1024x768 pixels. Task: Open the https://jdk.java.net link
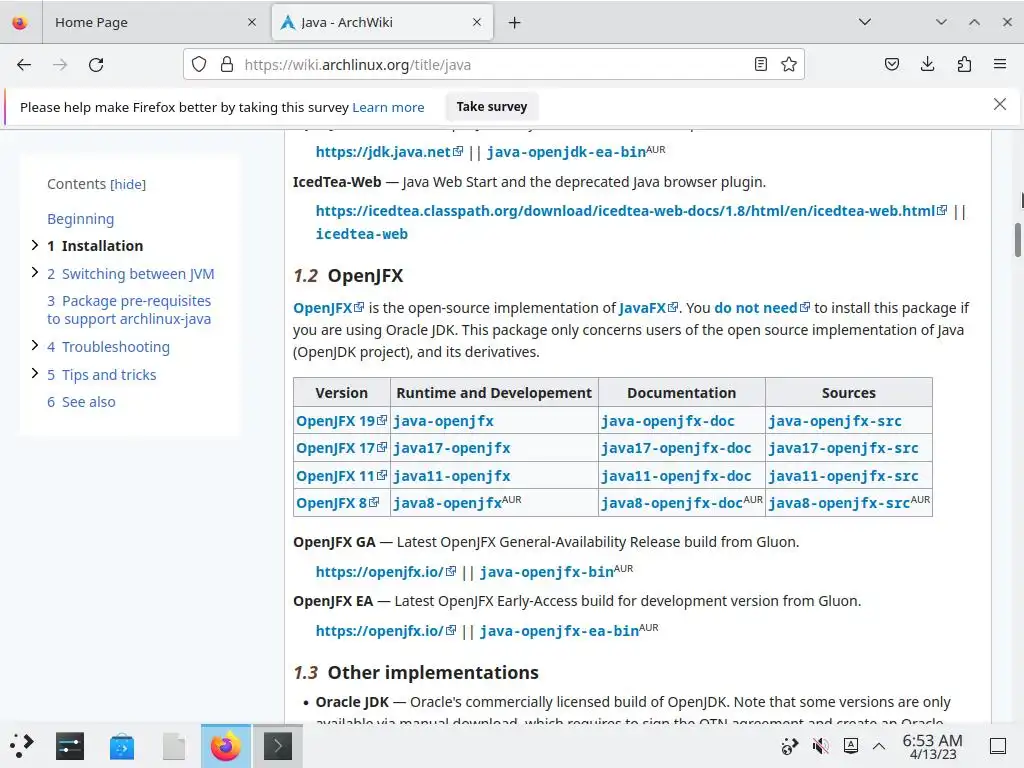coord(389,152)
